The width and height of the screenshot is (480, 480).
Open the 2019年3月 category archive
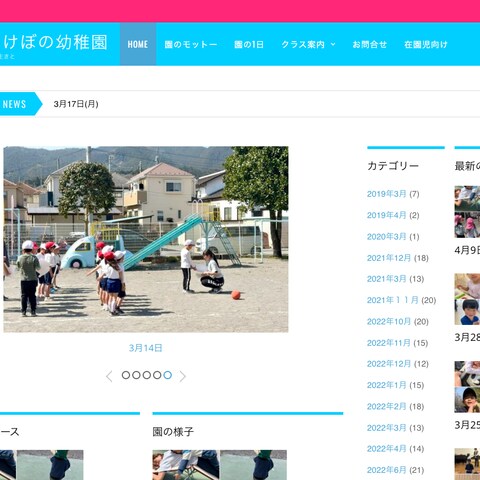(x=387, y=194)
